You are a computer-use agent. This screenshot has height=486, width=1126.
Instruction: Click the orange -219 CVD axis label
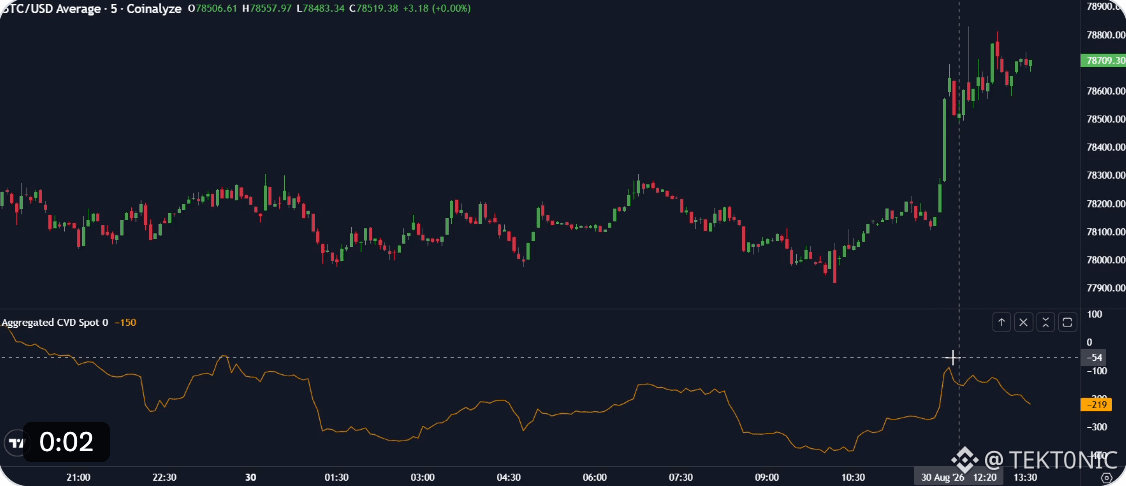pos(1096,404)
